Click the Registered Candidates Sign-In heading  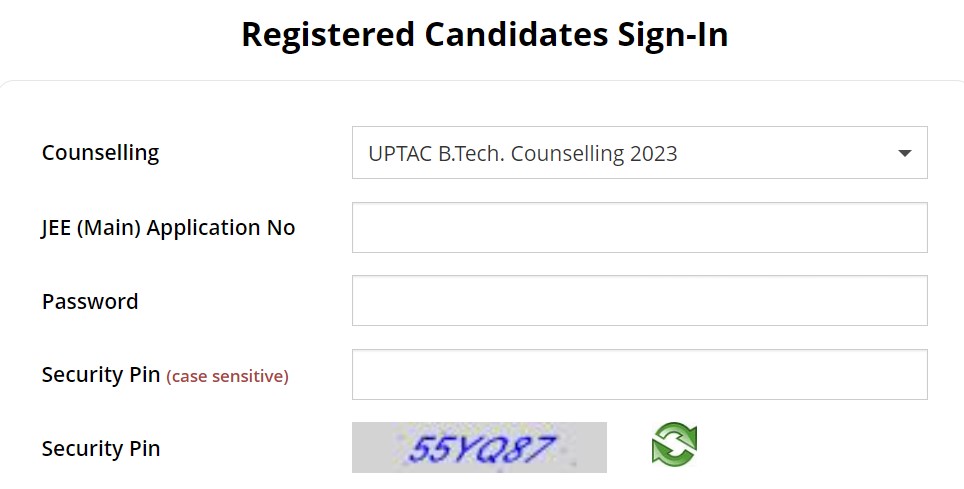click(x=484, y=35)
